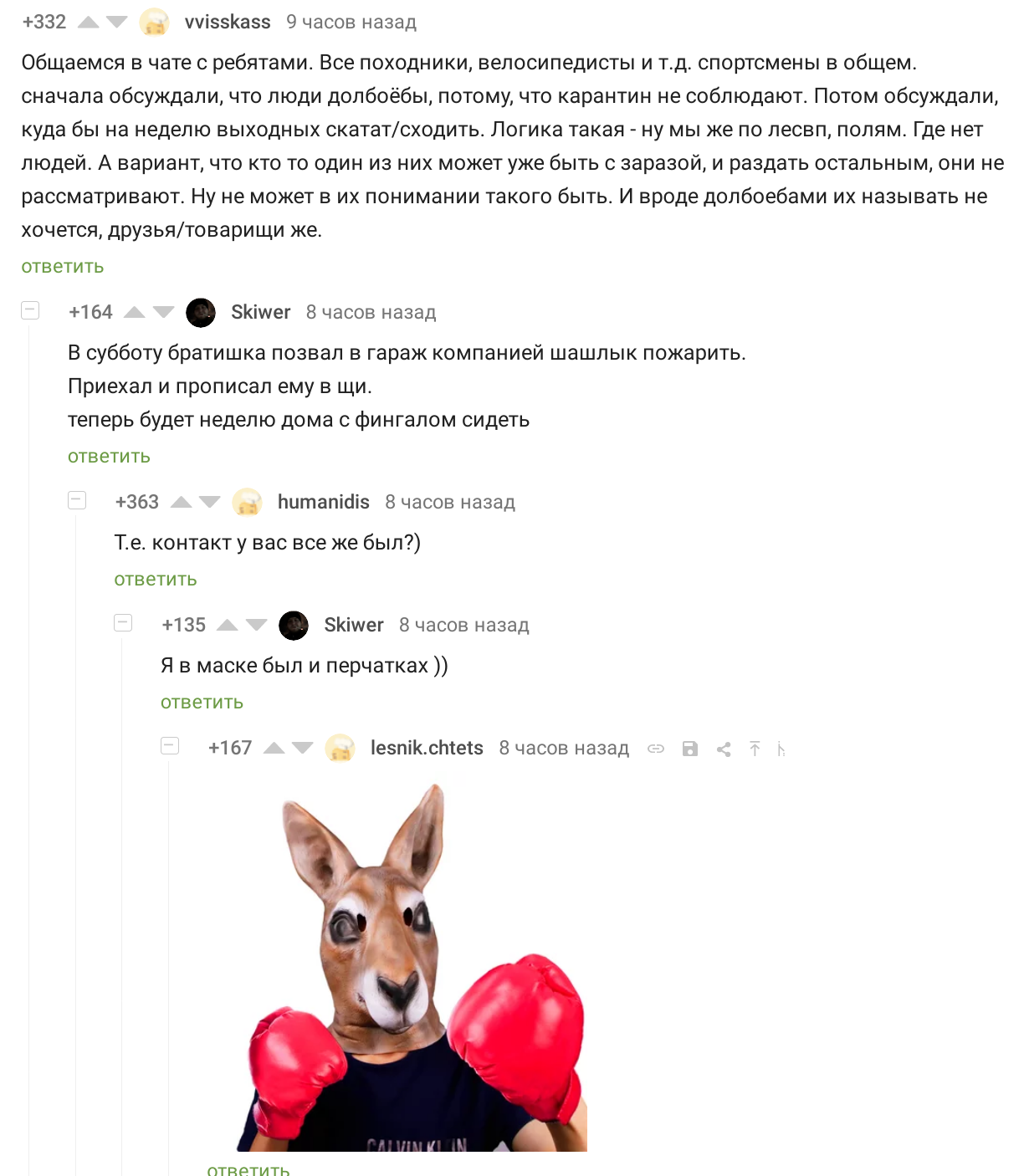Downvote vvisskass comment rated +332
The image size is (1024, 1176).
[x=117, y=23]
